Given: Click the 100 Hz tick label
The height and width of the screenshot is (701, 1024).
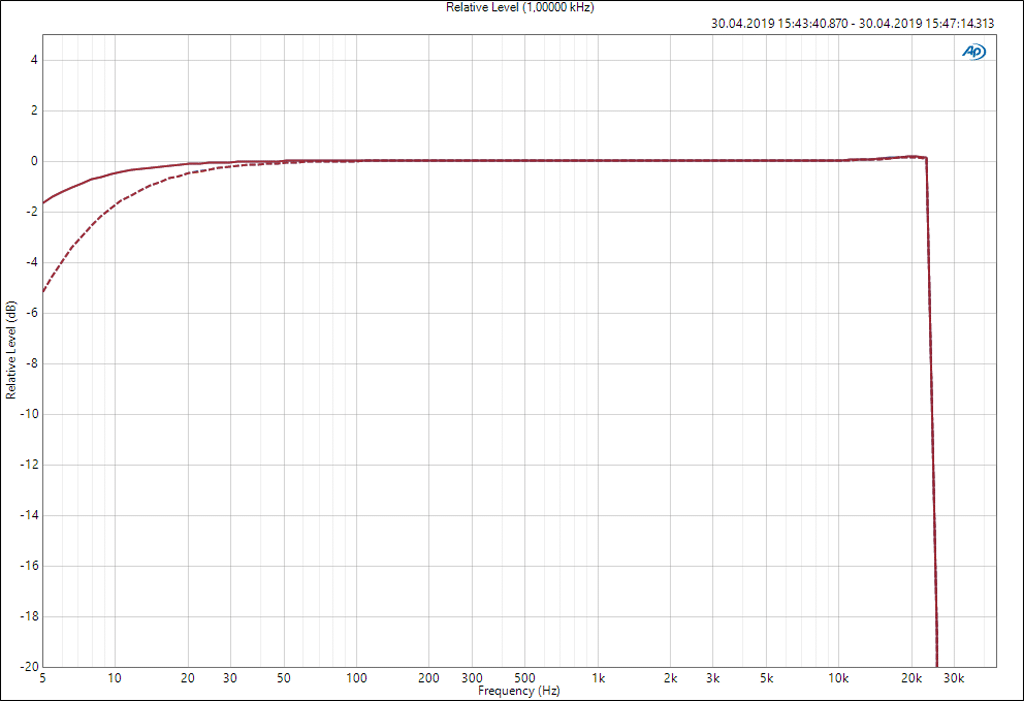Looking at the screenshot, I should point(357,678).
